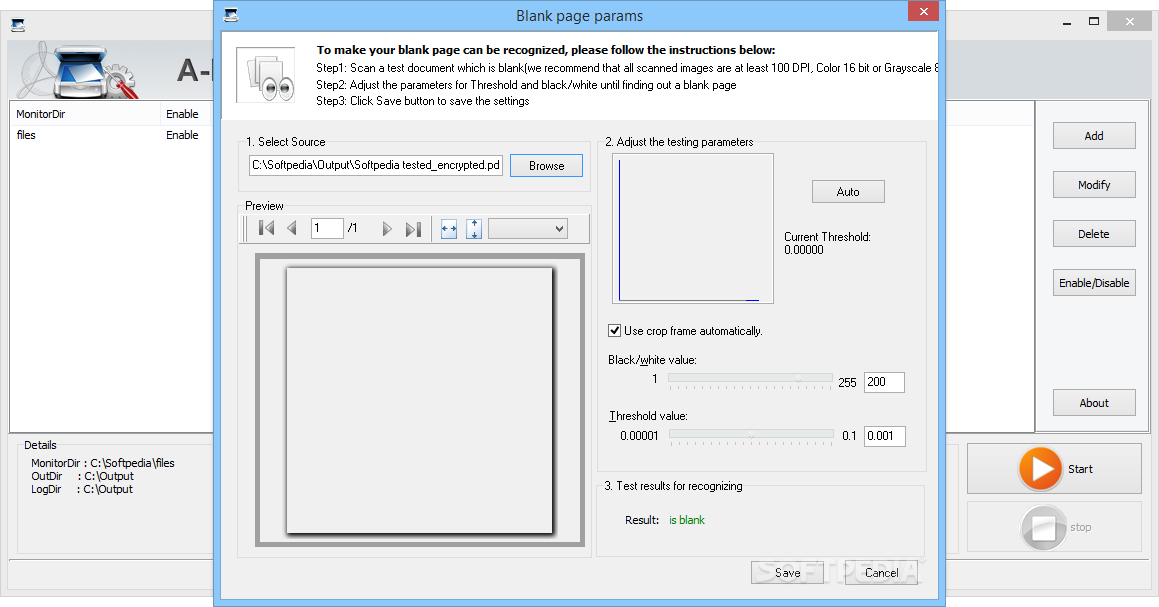Go to previous page in preview
The width and height of the screenshot is (1159, 607).
(292, 228)
